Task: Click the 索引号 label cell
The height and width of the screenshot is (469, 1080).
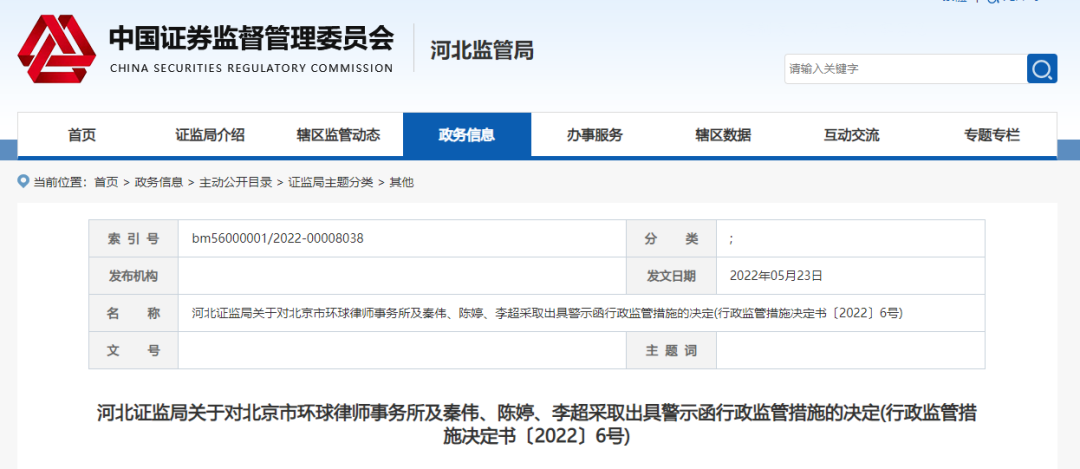Action: click(x=134, y=239)
